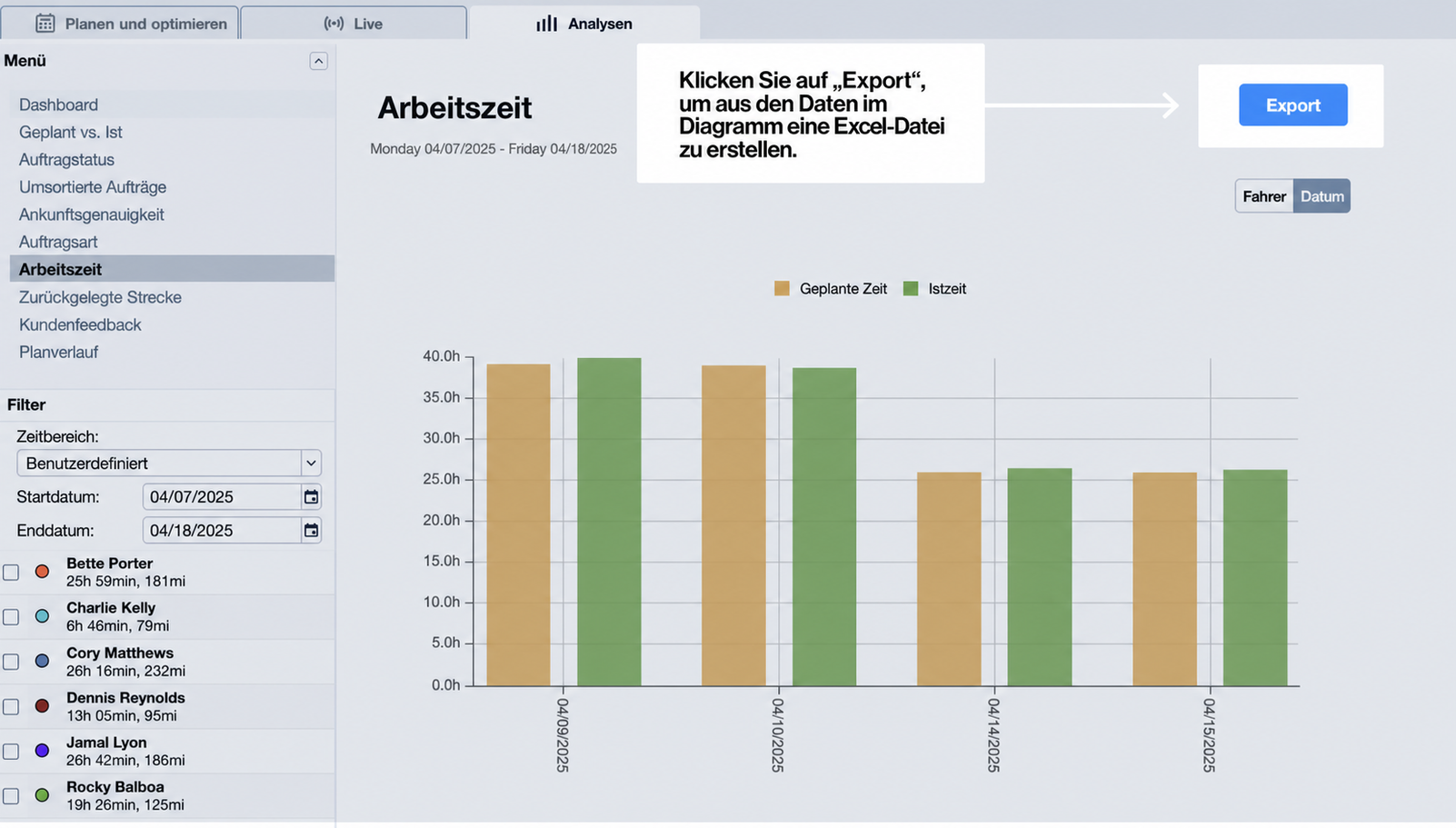Click the light blue dot for Charlie Kelly
Viewport: 1456px width, 828px height.
click(42, 616)
